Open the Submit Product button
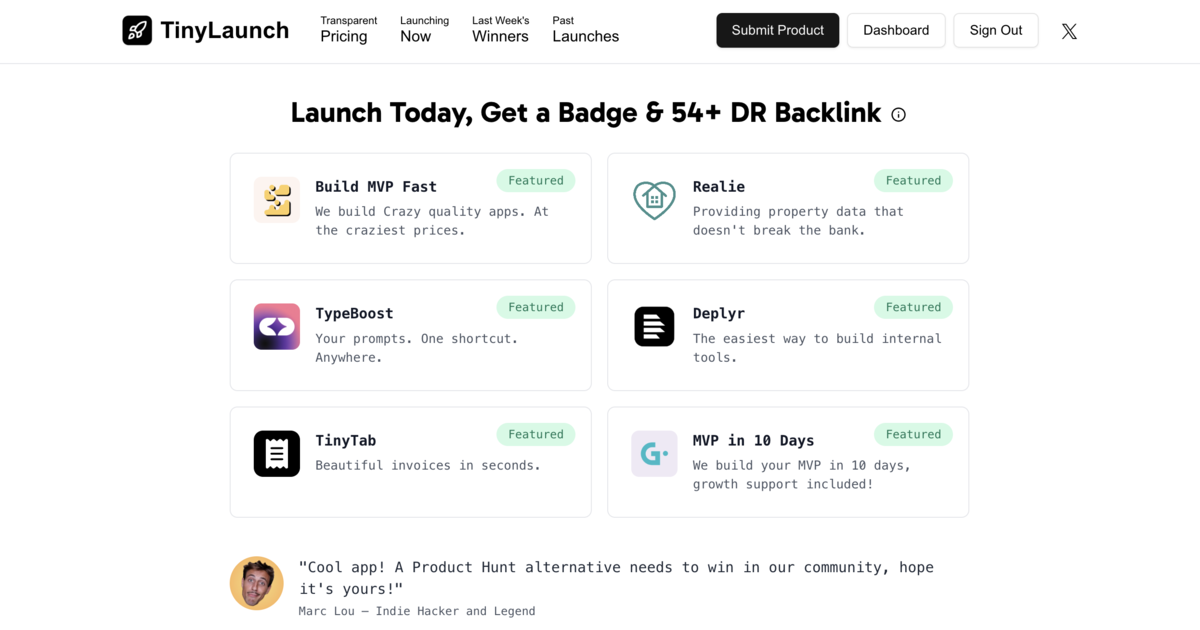Image resolution: width=1200 pixels, height=630 pixels. 777,30
